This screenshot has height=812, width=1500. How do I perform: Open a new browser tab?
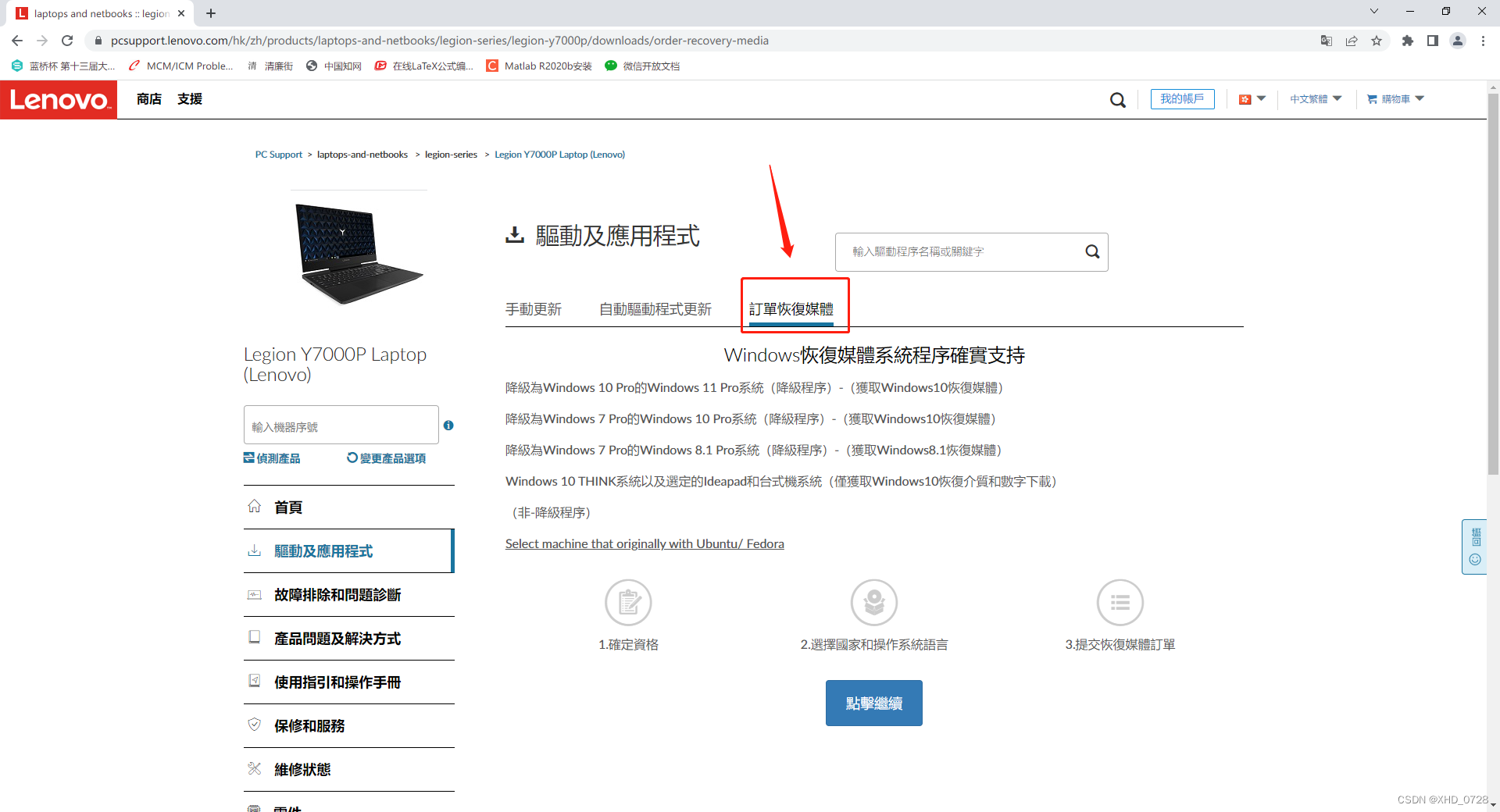tap(211, 13)
